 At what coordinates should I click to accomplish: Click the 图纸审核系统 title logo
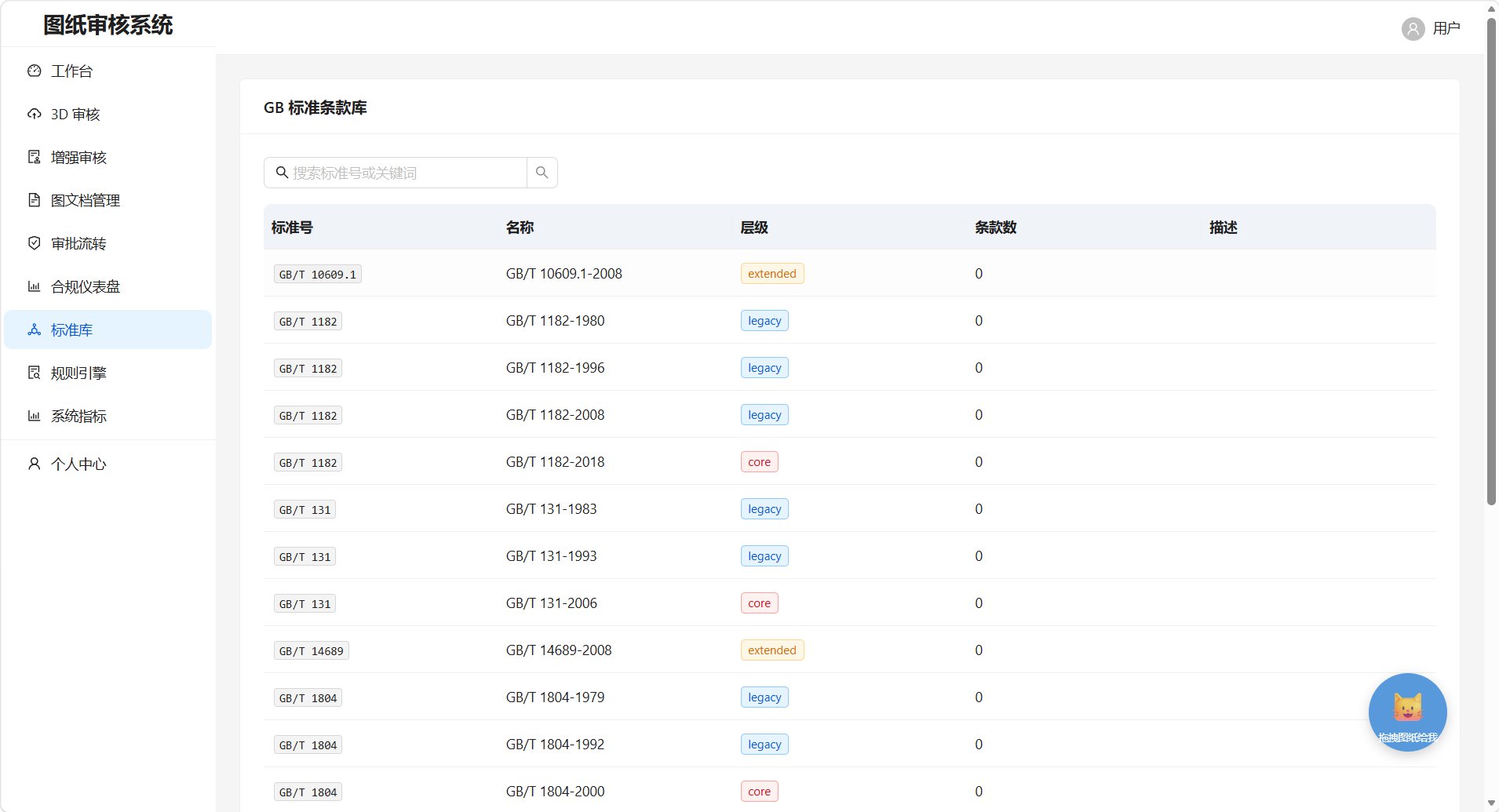[108, 25]
